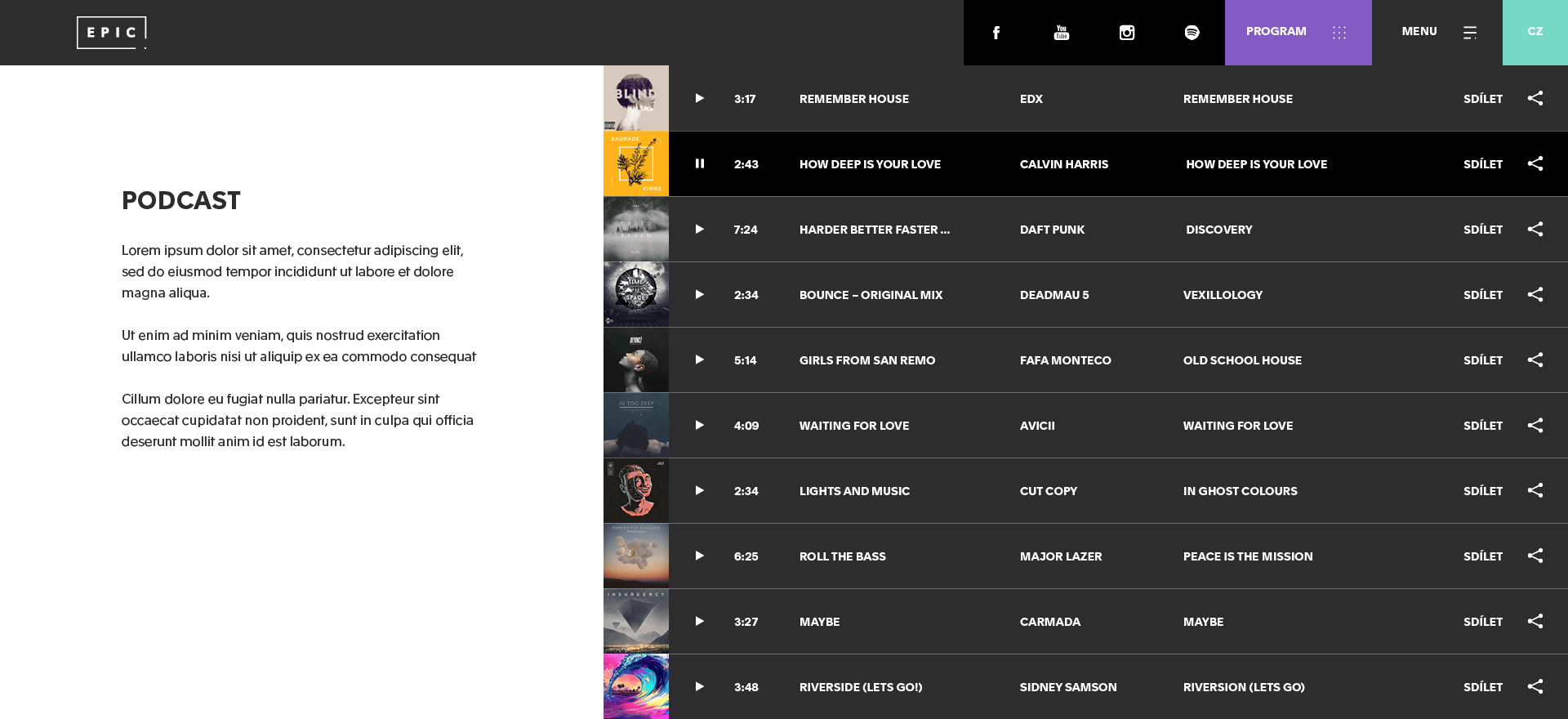This screenshot has height=719, width=1568.
Task: Select the SIDNEY SAMSON artist name
Action: coord(1068,687)
